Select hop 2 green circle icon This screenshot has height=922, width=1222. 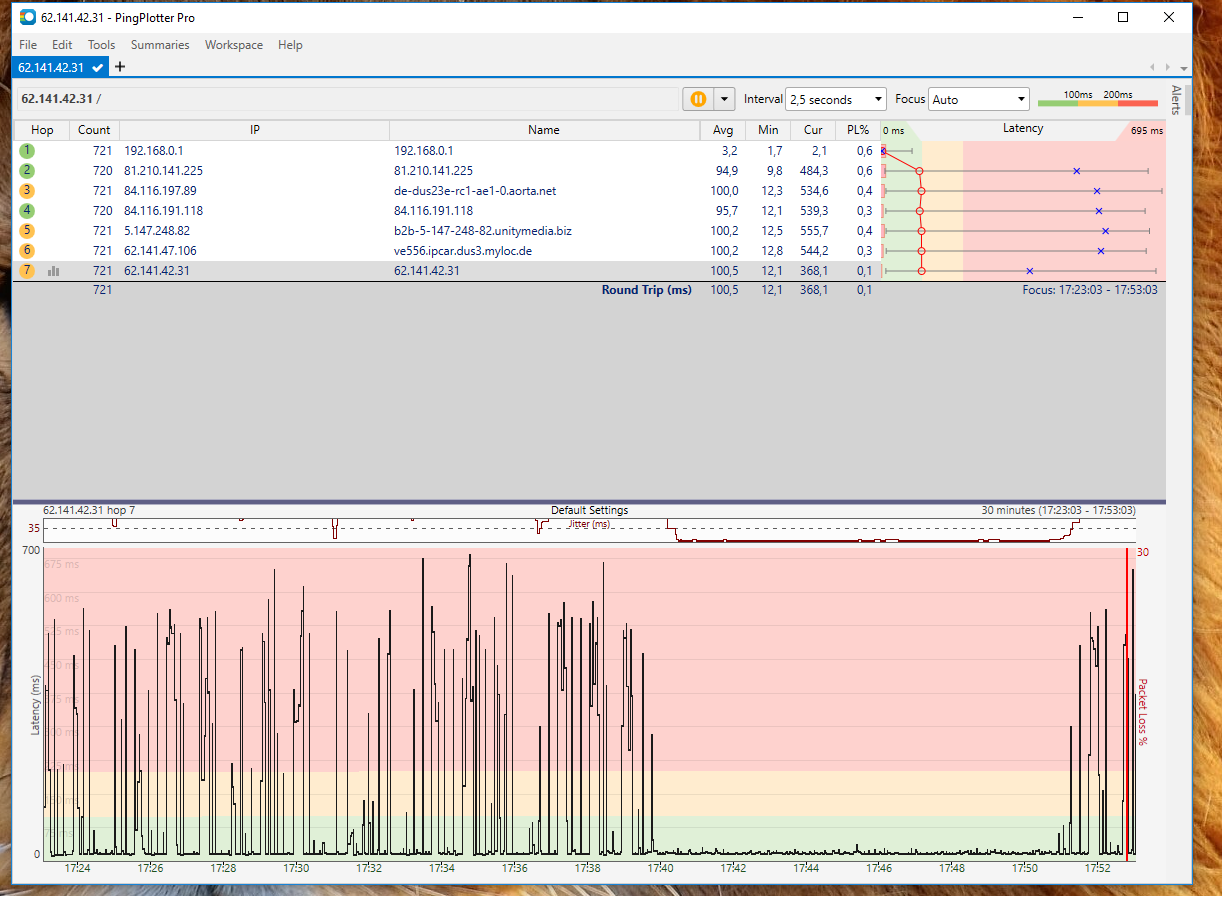(x=27, y=171)
